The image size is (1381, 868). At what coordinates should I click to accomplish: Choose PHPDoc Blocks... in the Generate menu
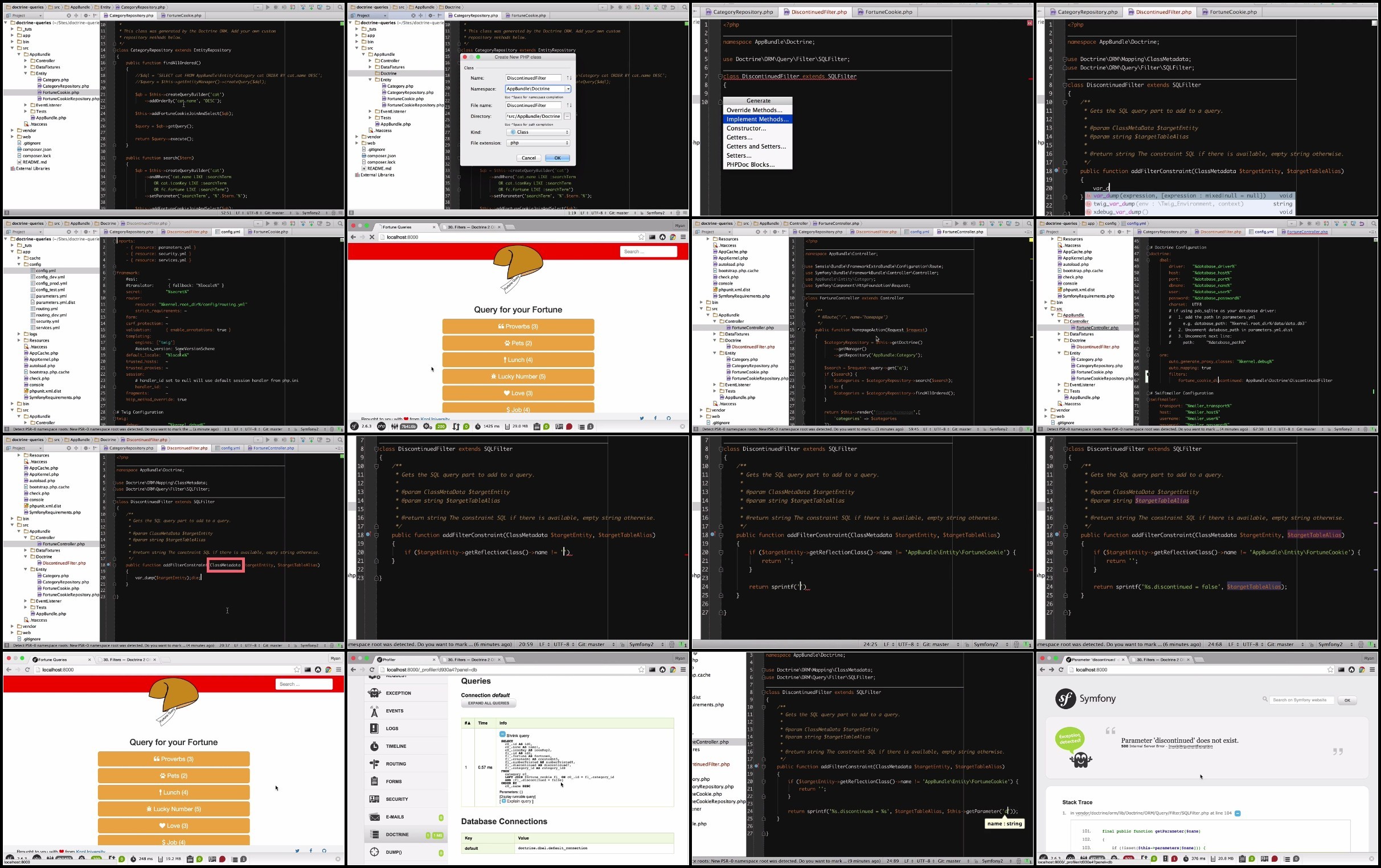757,164
